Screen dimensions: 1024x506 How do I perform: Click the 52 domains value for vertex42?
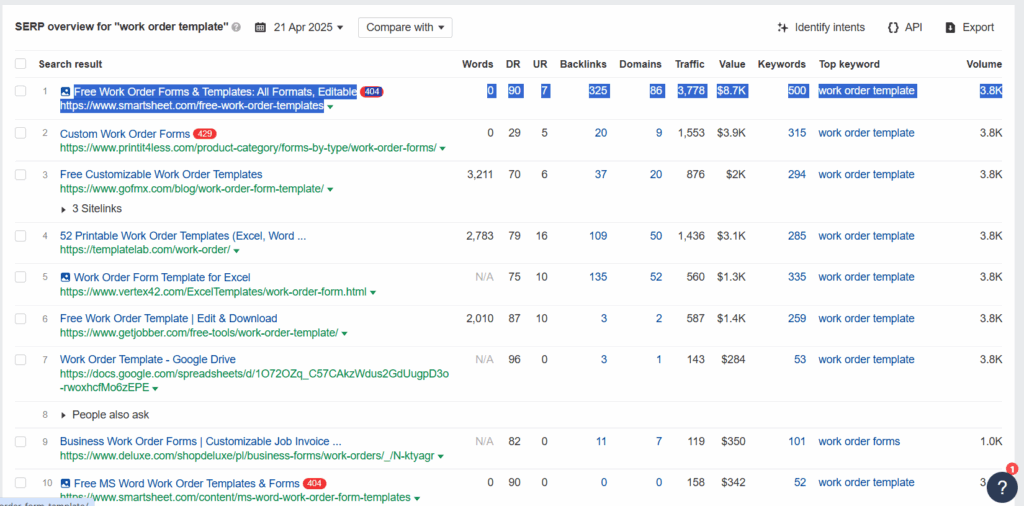656,277
